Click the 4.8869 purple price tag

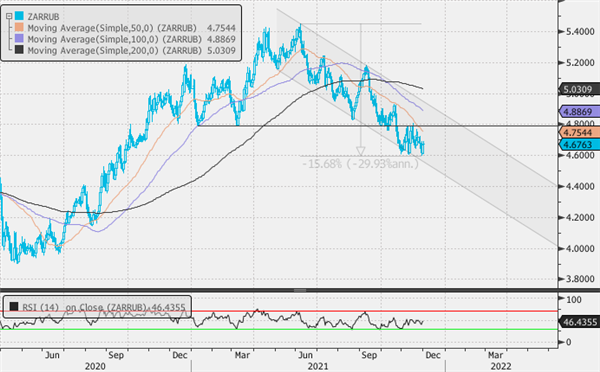coord(579,112)
